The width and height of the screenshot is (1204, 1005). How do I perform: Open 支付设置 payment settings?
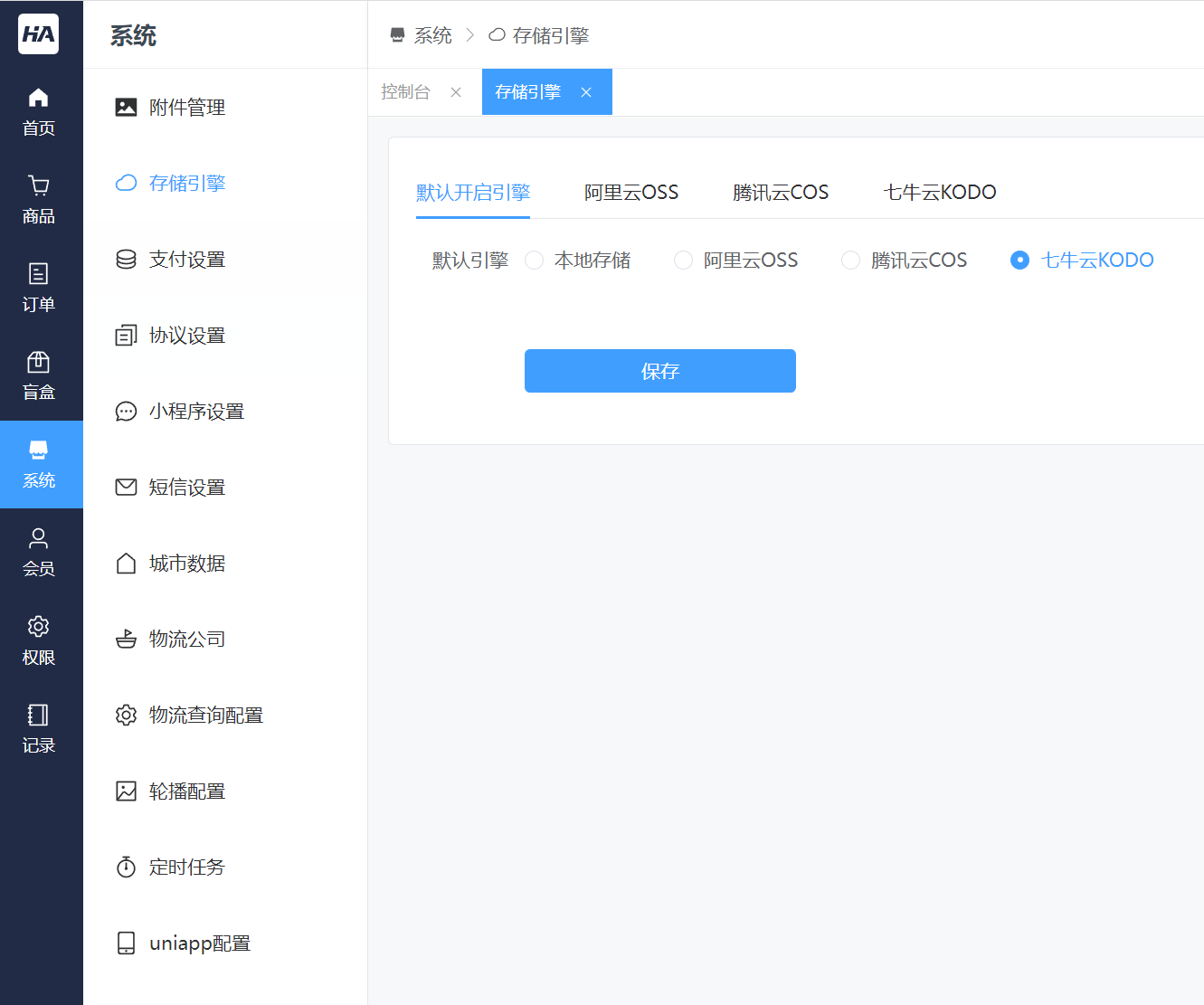coord(186,260)
